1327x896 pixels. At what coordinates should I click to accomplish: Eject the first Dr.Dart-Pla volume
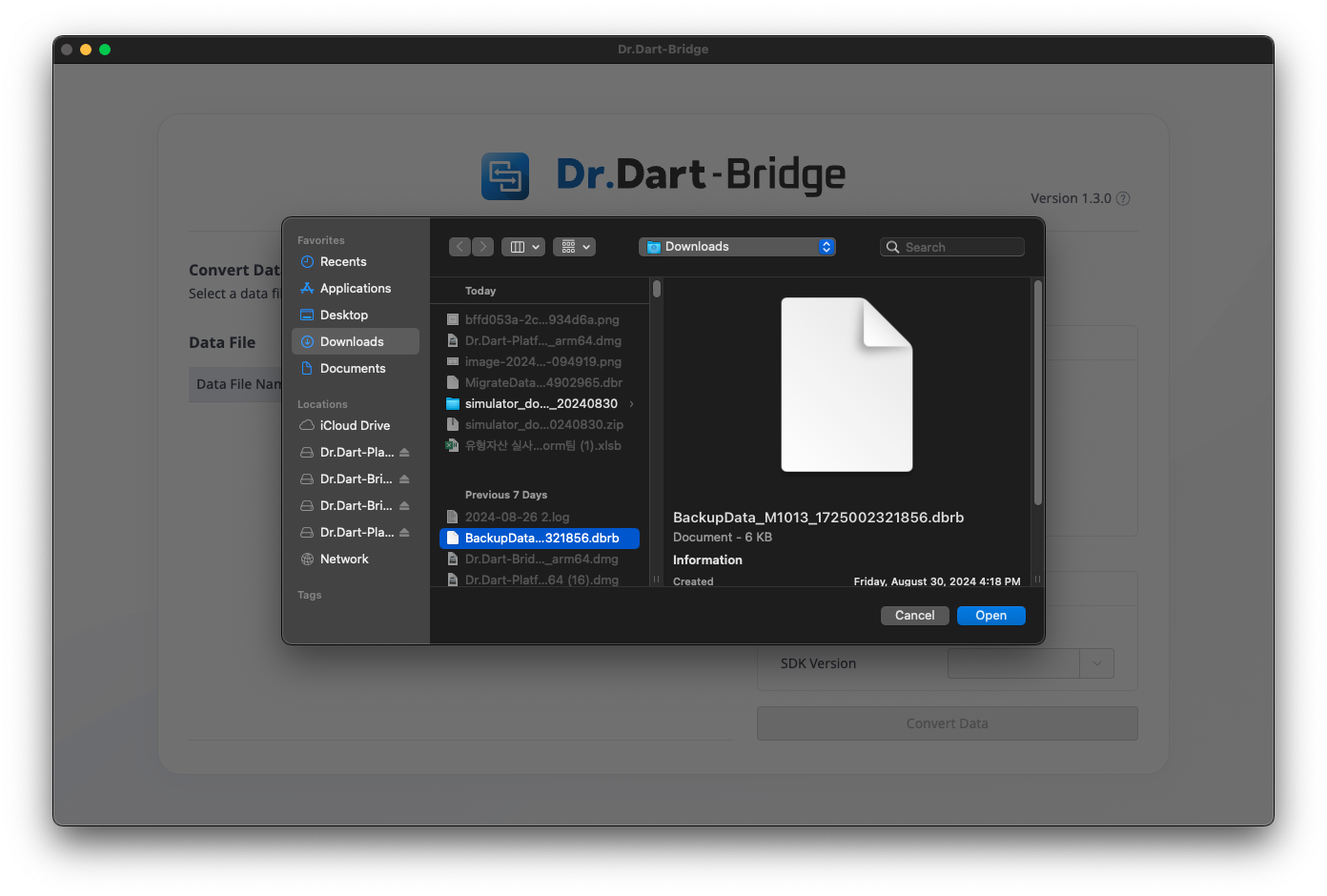(404, 453)
